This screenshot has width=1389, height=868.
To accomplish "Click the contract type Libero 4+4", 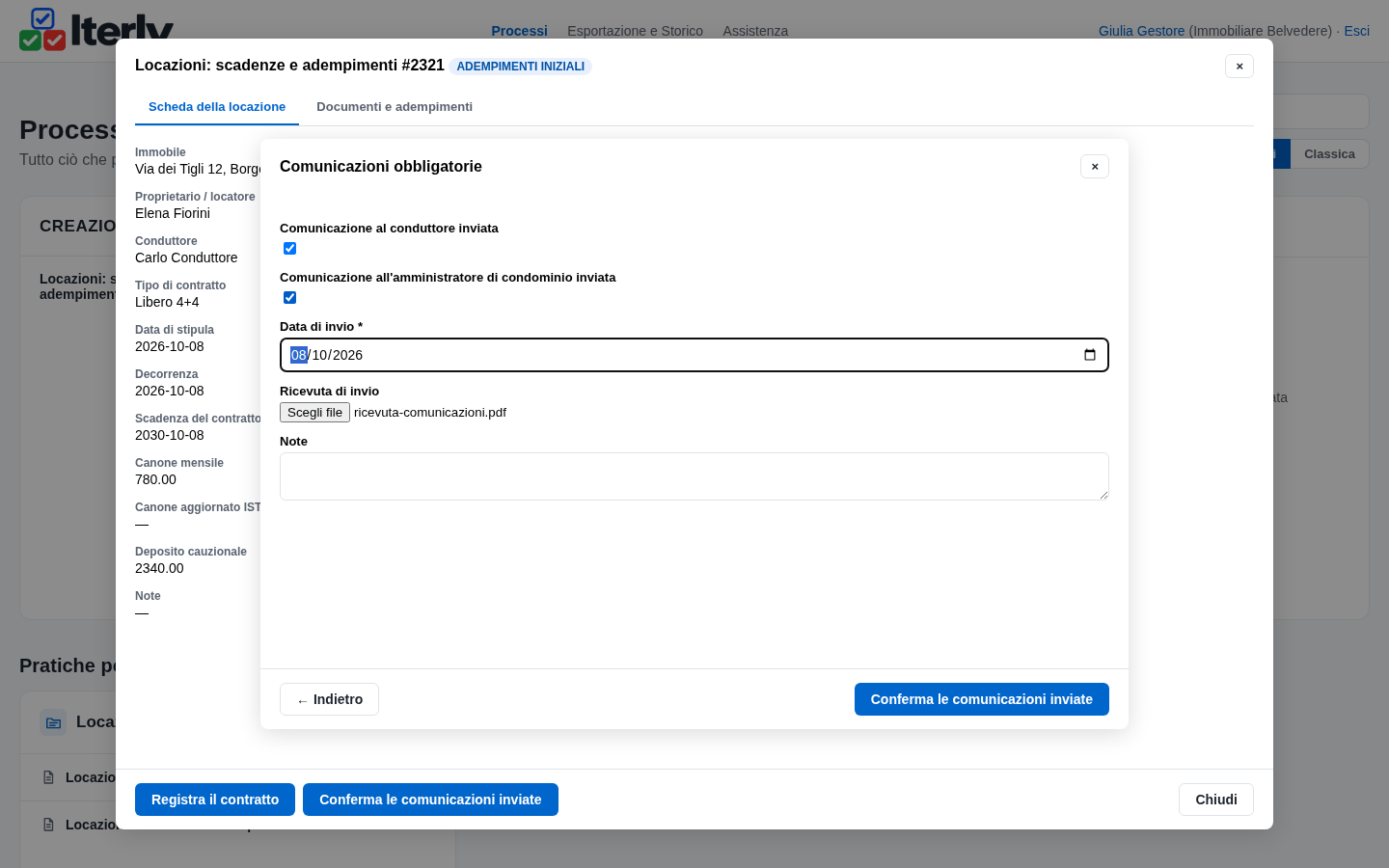I will tap(167, 302).
